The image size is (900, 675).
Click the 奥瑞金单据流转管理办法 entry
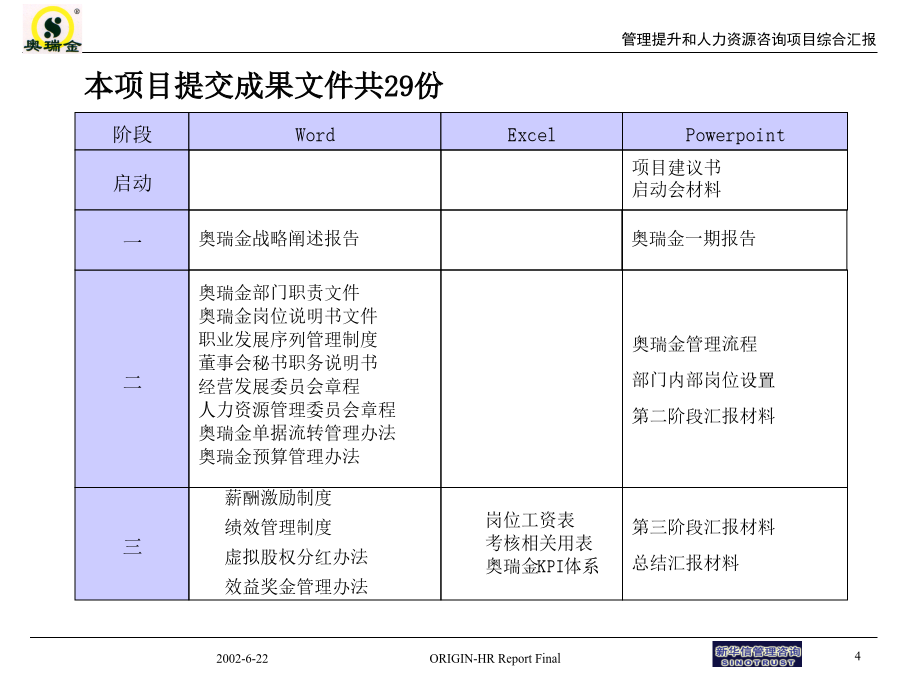[297, 433]
